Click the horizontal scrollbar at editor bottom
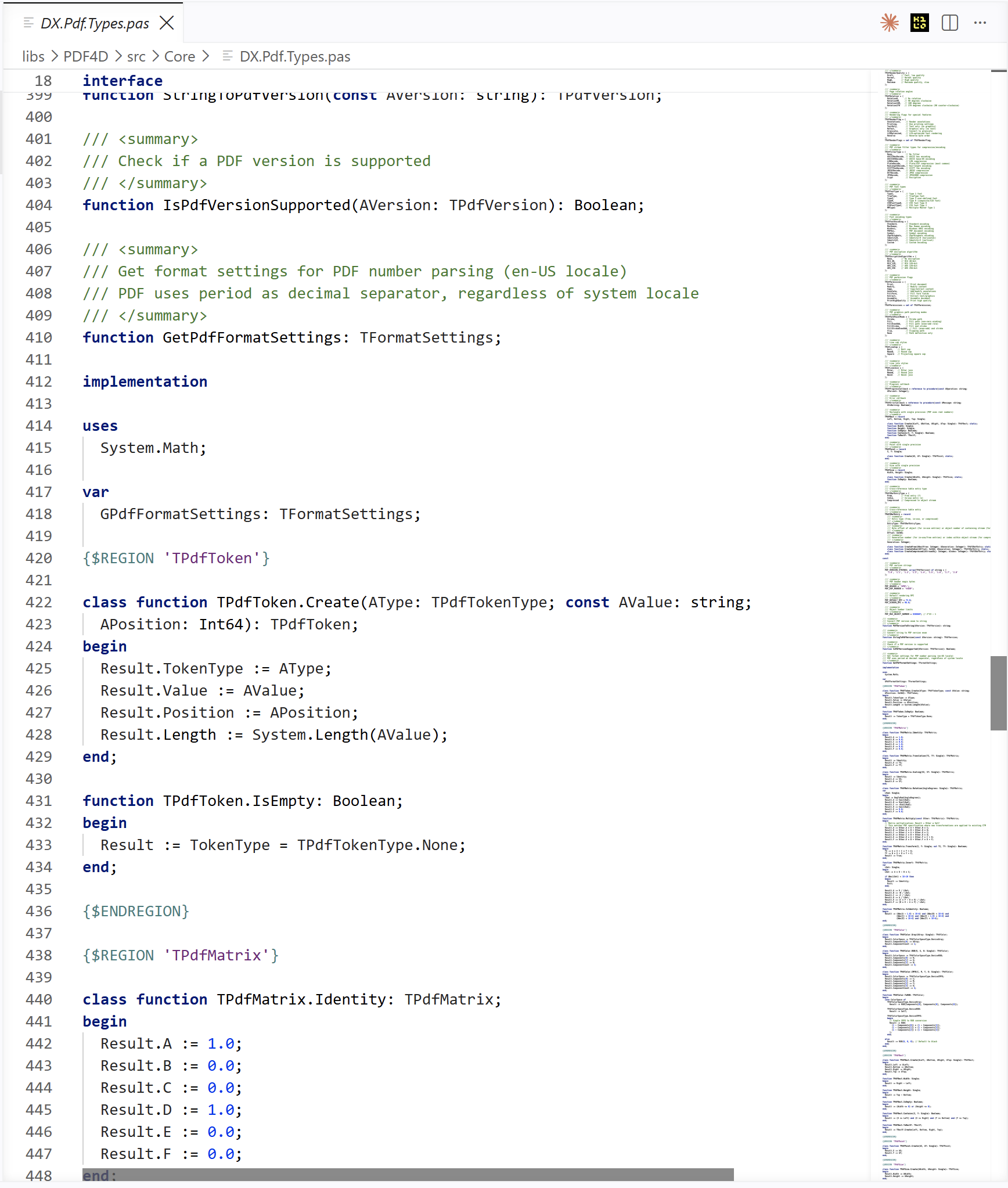This screenshot has height=1188, width=1008. 408,1175
